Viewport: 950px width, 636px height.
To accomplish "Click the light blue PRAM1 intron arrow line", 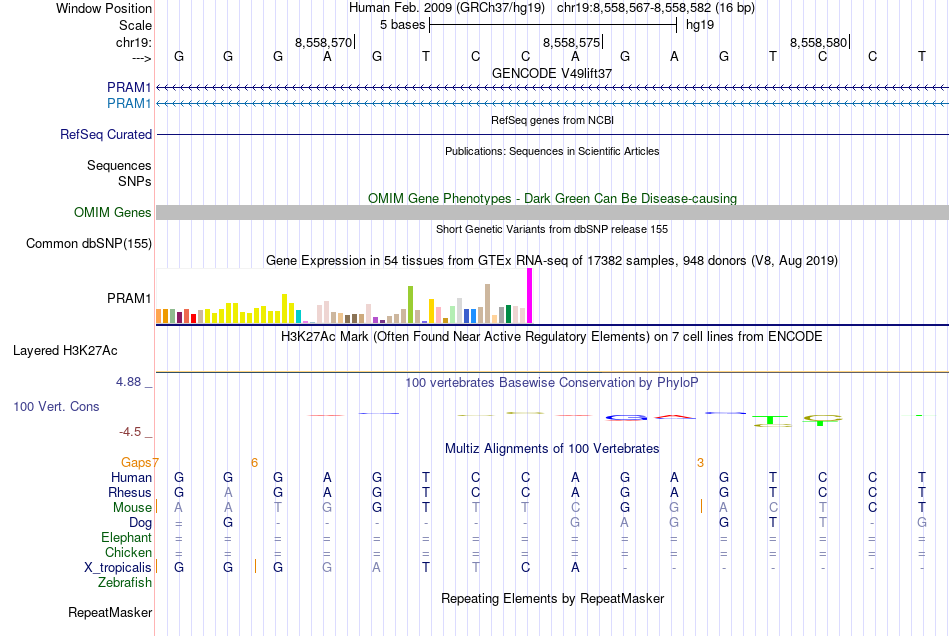I will click(x=553, y=104).
